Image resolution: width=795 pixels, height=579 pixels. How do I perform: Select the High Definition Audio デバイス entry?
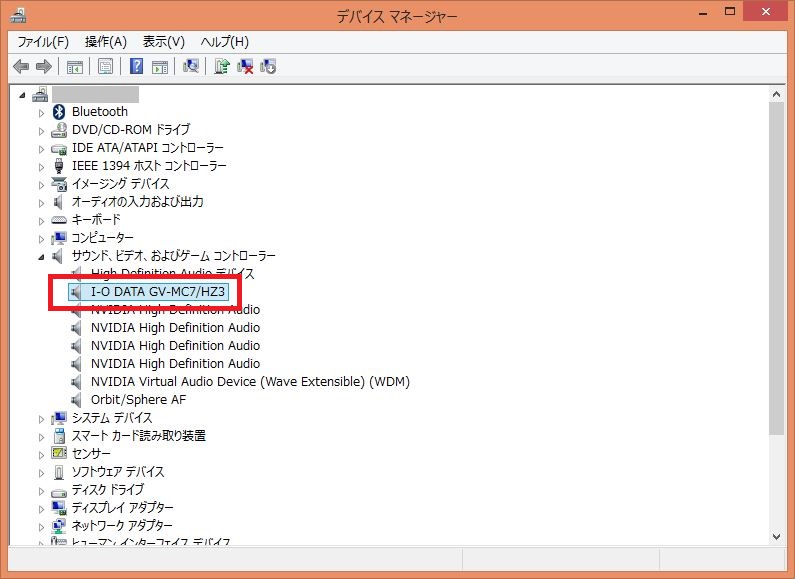click(173, 274)
